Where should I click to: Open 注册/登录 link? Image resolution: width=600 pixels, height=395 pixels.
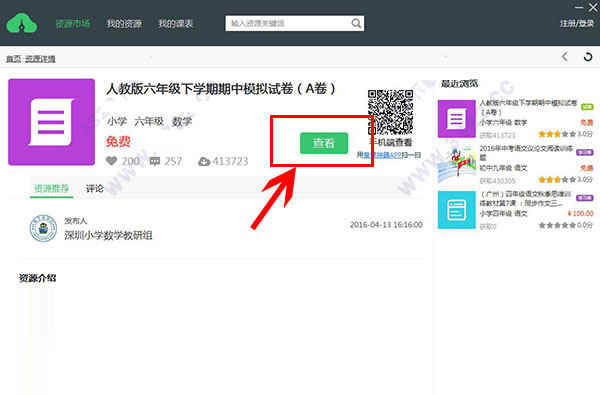(577, 23)
